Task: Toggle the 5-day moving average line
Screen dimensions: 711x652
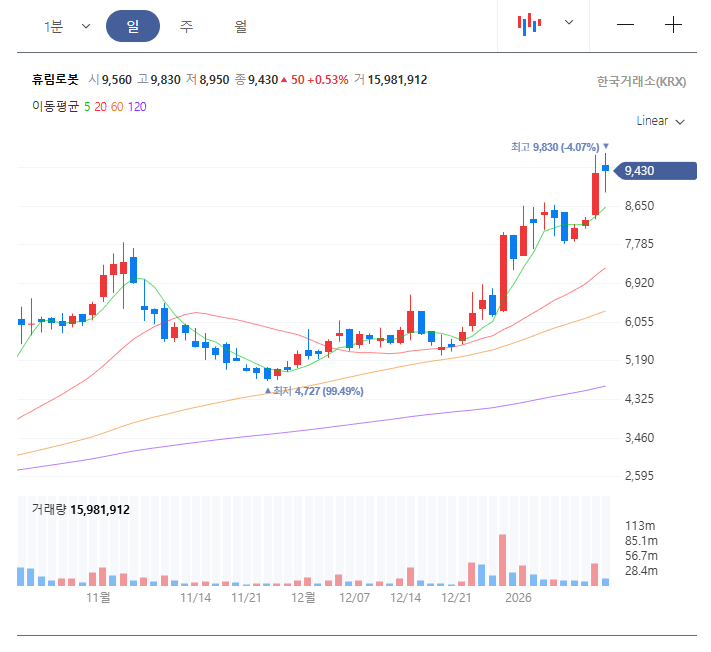Action: pos(87,106)
